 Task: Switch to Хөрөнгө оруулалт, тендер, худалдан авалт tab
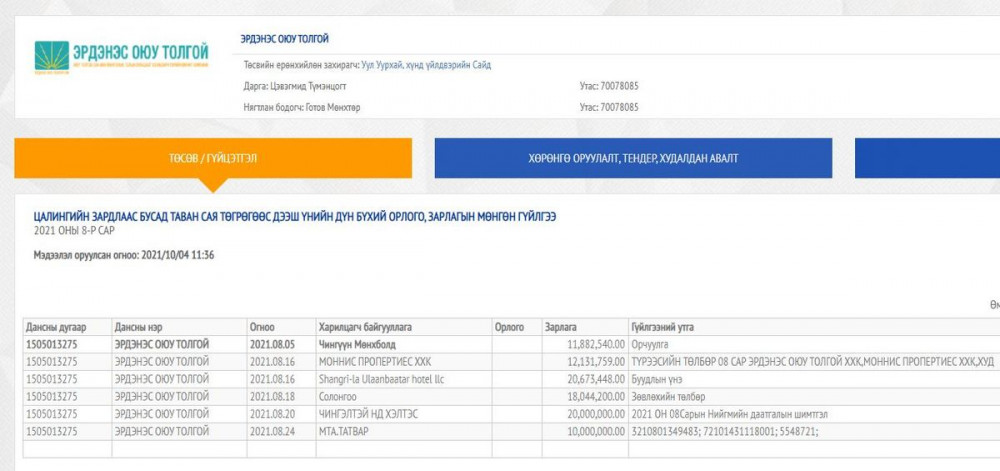(633, 158)
